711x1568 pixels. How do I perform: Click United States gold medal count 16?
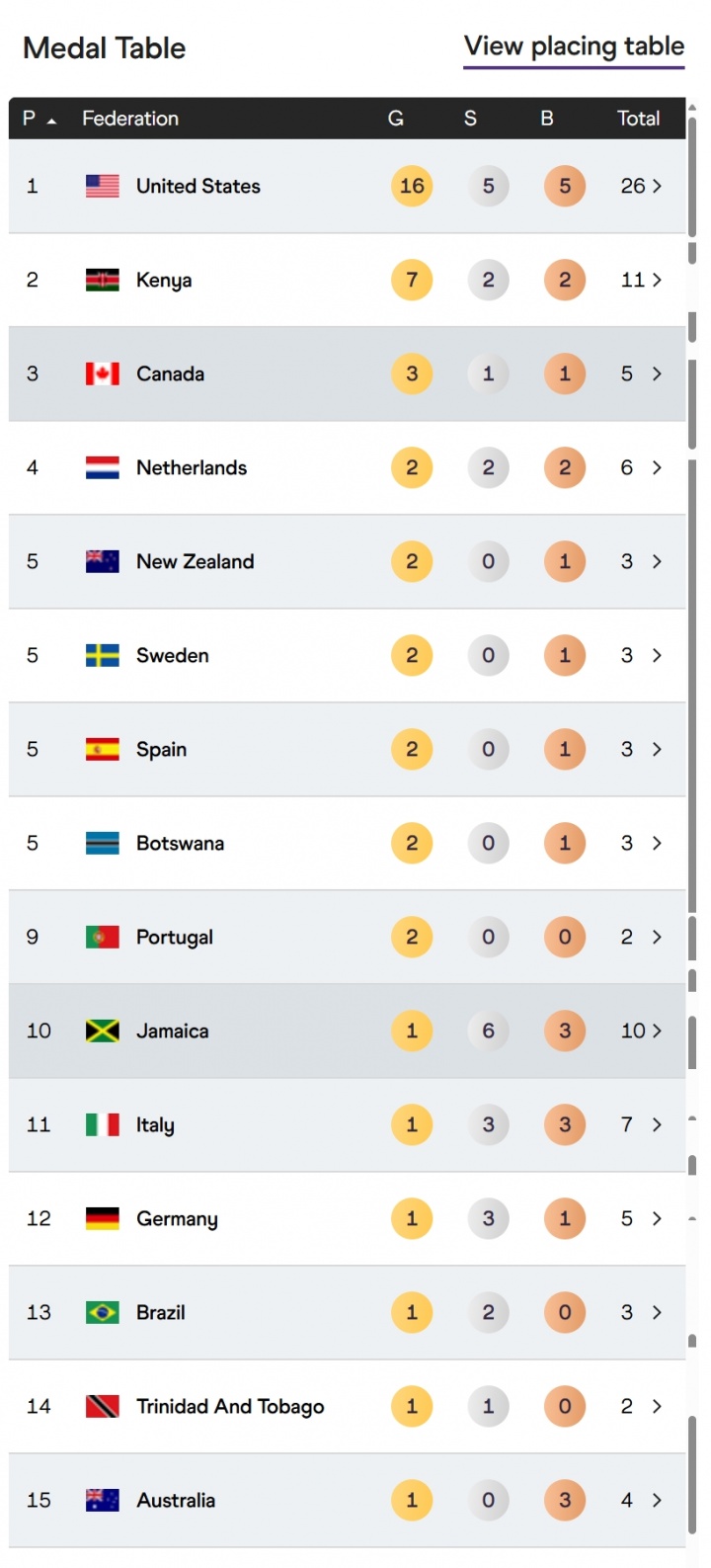coord(412,186)
